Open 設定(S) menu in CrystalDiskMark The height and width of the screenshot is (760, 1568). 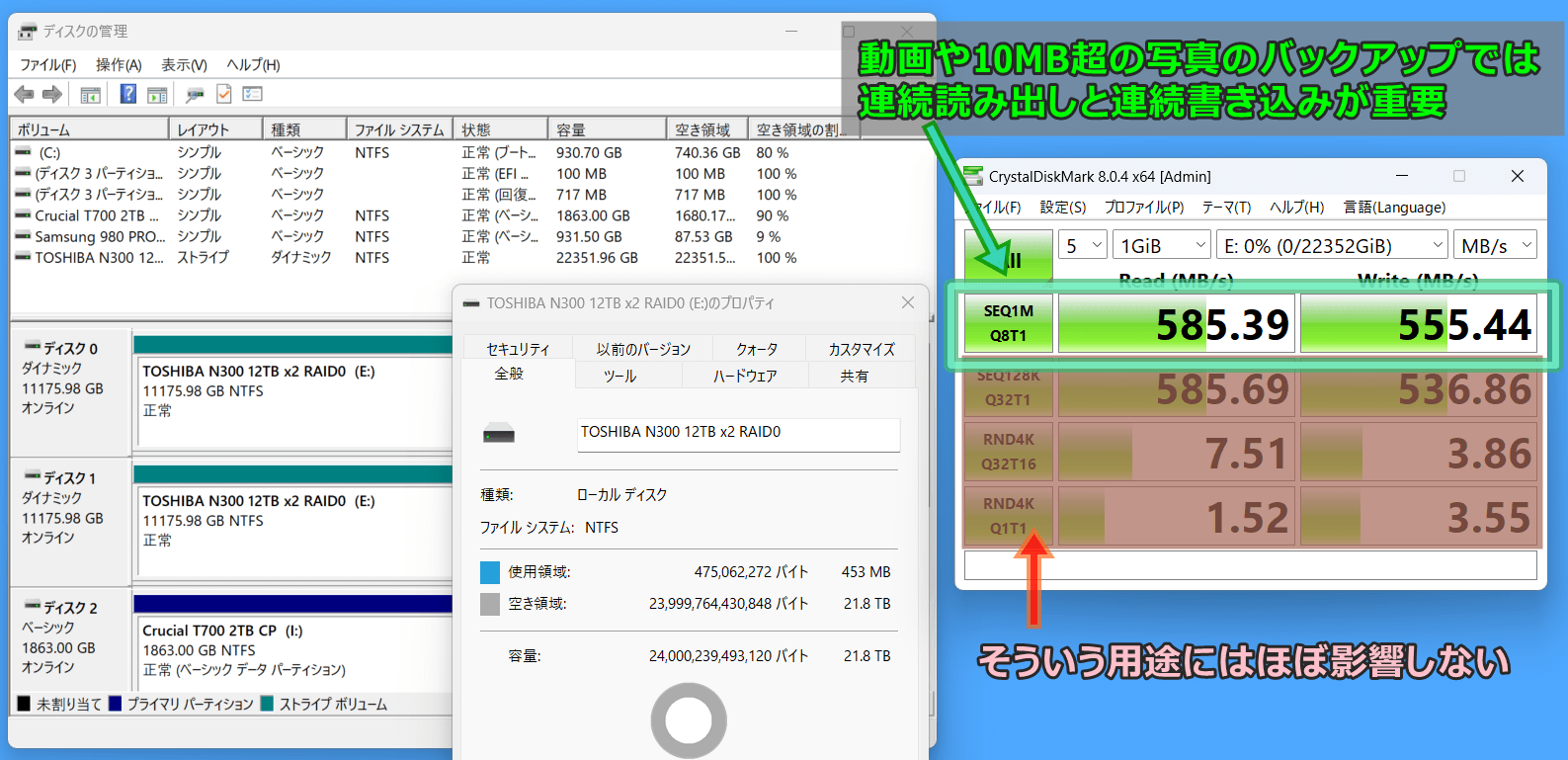pyautogui.click(x=1063, y=207)
